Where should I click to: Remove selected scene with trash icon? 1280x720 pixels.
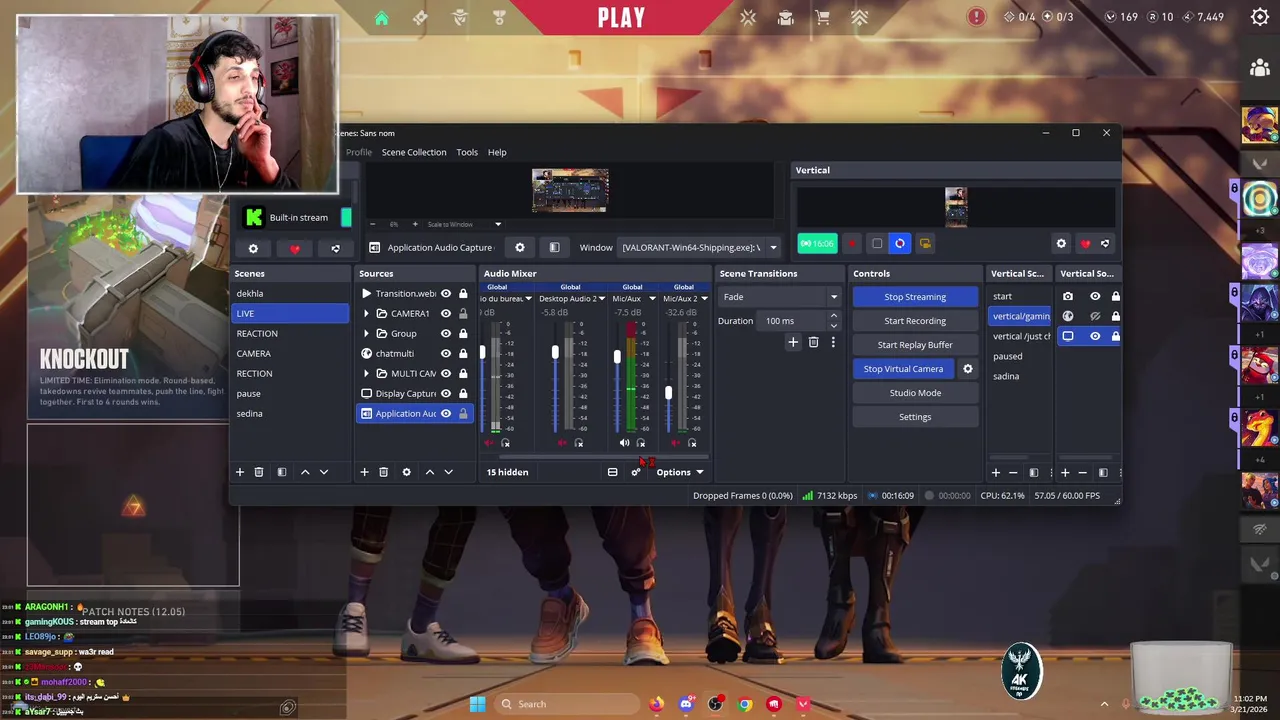[258, 472]
